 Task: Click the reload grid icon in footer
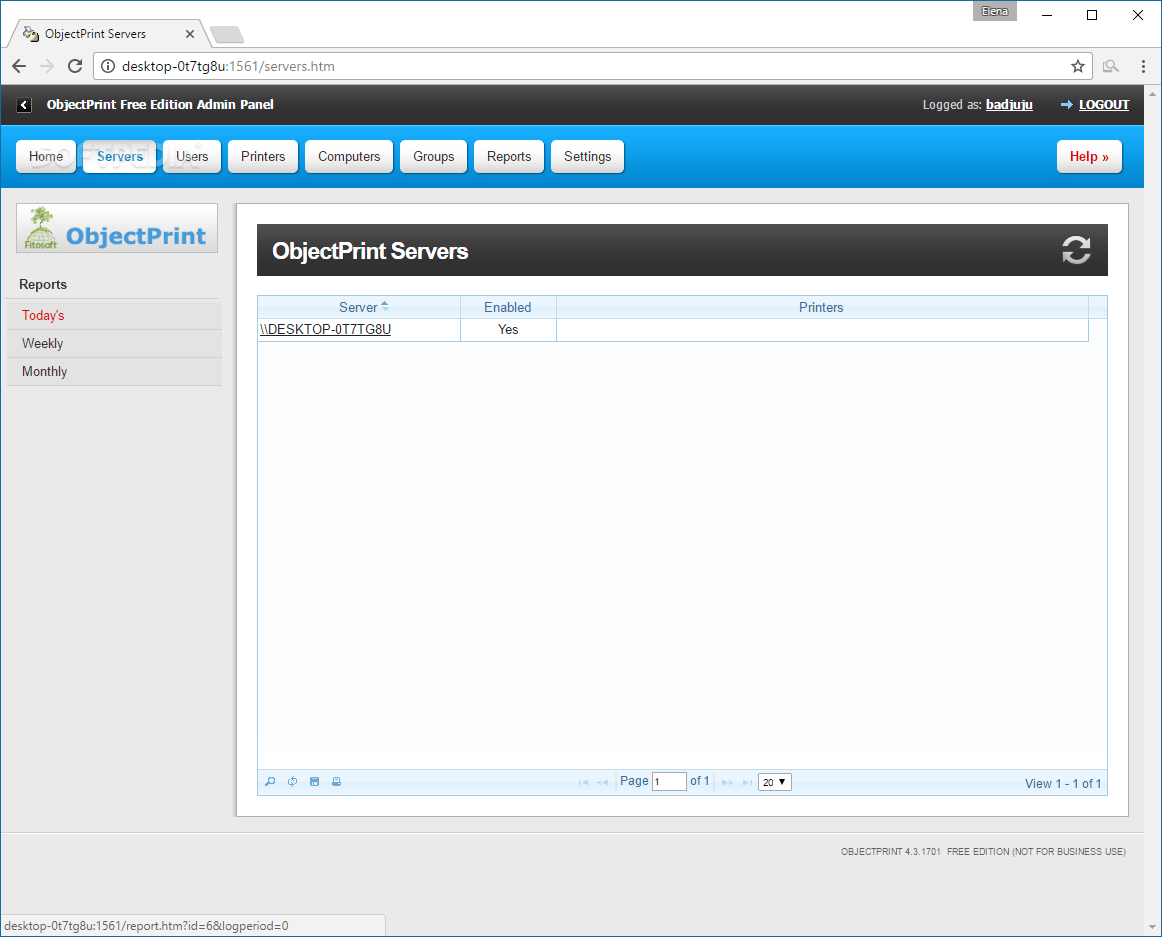tap(293, 781)
